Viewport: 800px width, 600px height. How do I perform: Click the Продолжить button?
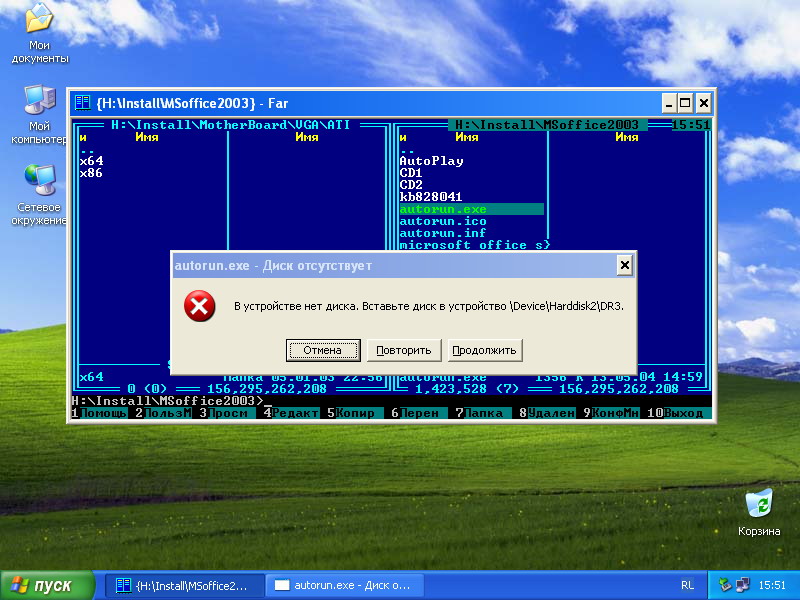pos(485,351)
